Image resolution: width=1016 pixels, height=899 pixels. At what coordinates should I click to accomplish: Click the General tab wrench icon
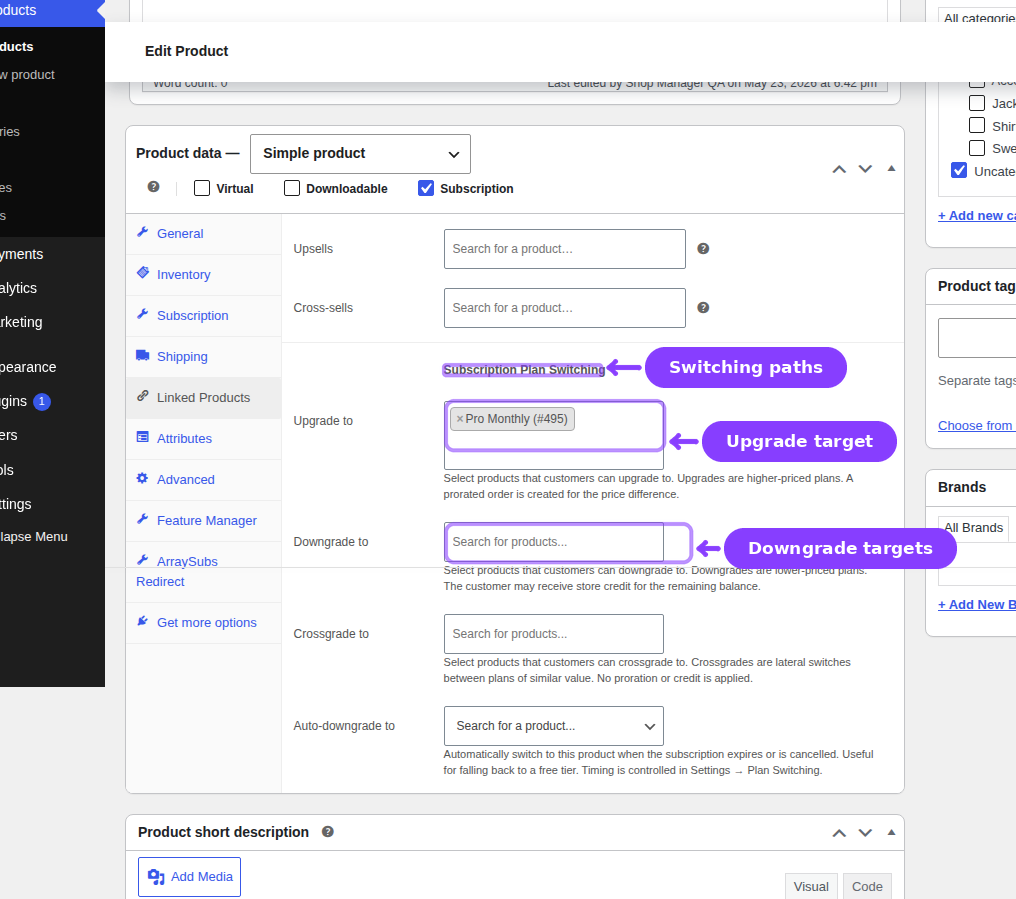pos(143,232)
